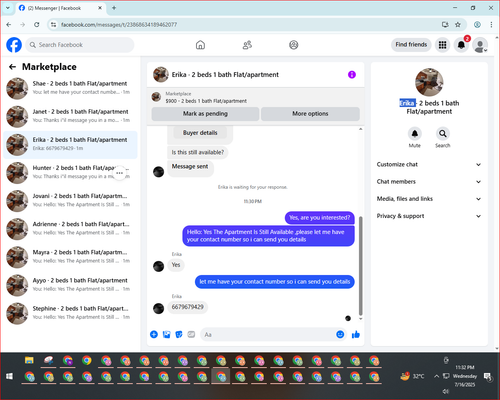This screenshot has width=500, height=400.
Task: Open Janet's apartment conversation
Action: (x=70, y=117)
